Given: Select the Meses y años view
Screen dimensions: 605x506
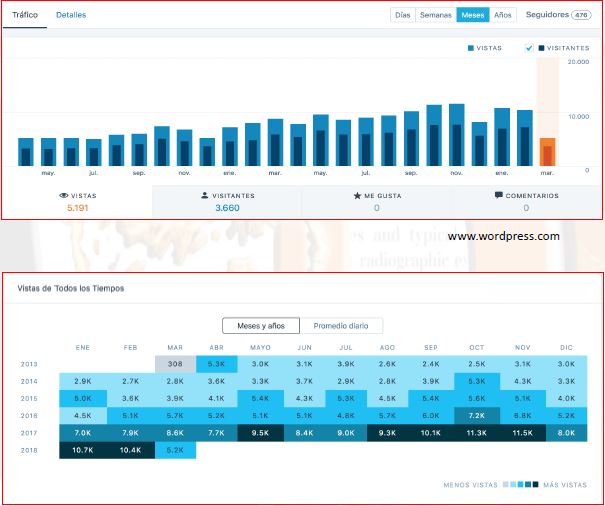Looking at the screenshot, I should [261, 326].
